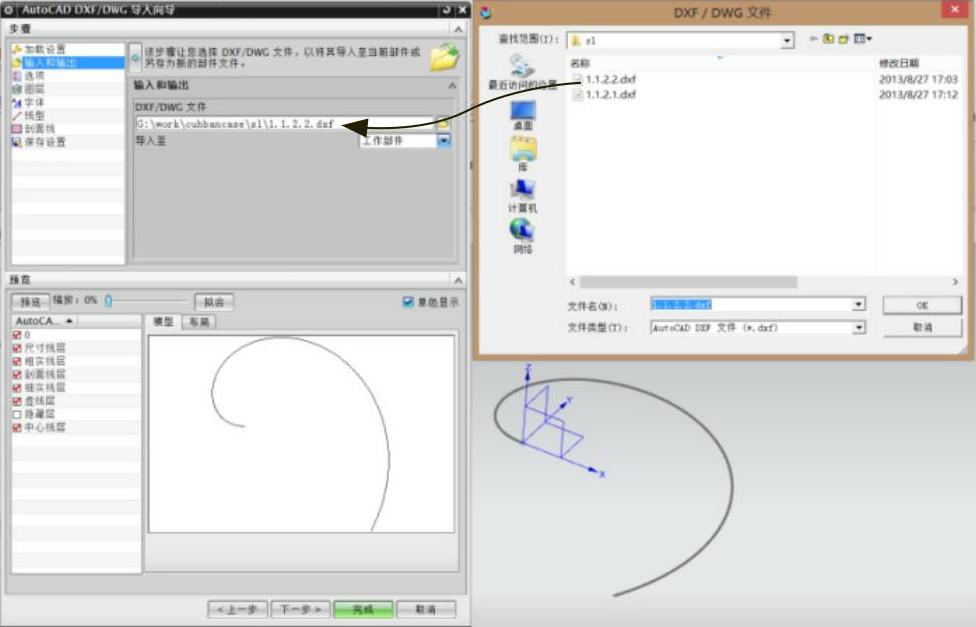Screen dimensions: 976x627
Task: Click the 名称 column header in the file list
Action: (580, 64)
